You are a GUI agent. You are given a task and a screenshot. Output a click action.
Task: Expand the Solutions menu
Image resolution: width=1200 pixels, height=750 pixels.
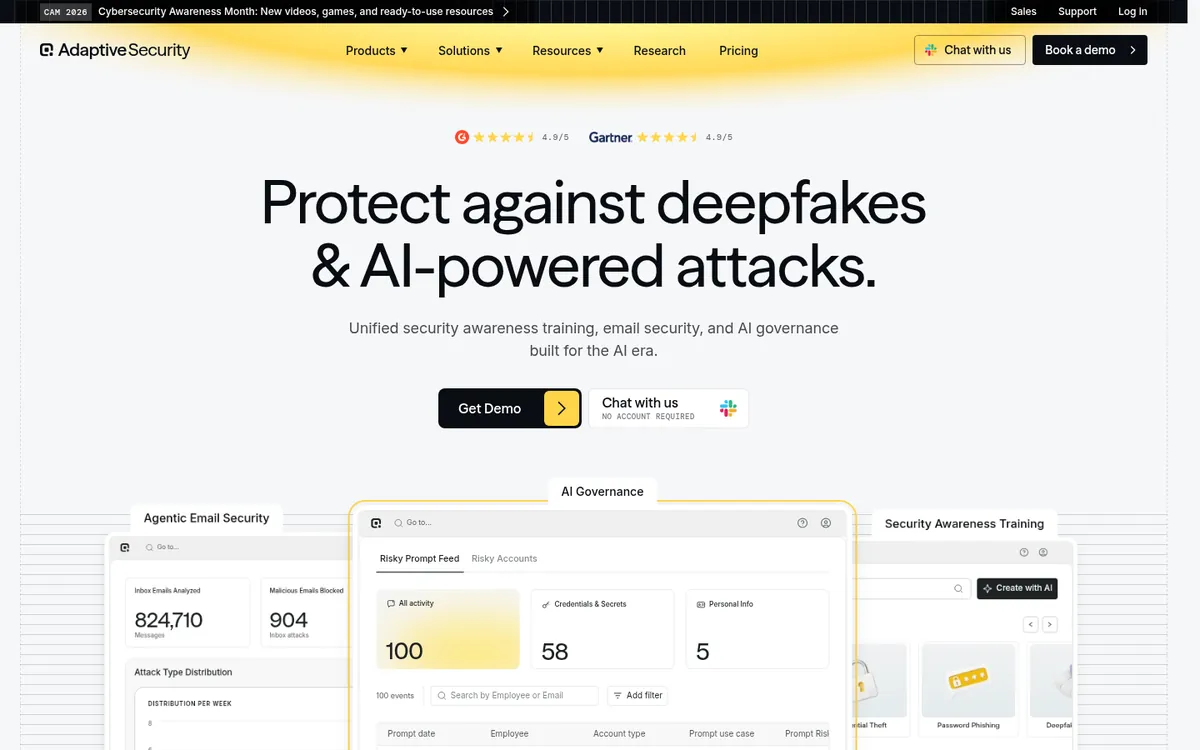[x=470, y=50]
